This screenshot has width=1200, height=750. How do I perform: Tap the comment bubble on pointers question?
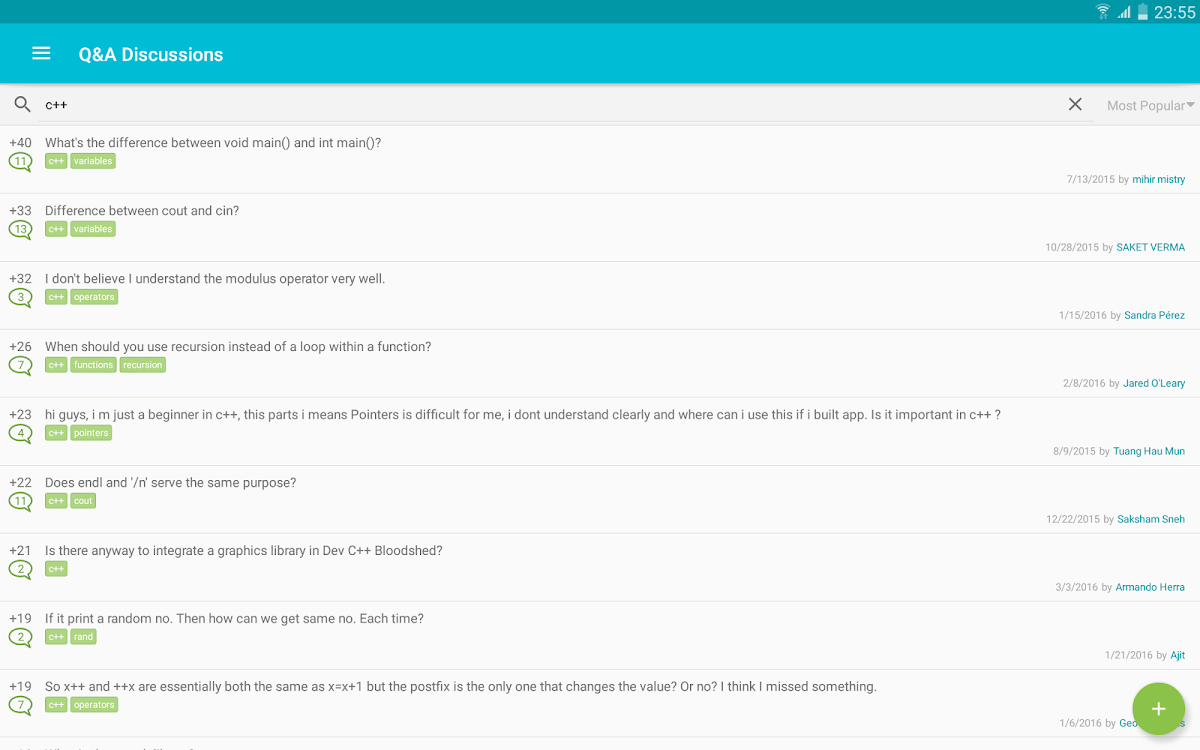[20, 433]
